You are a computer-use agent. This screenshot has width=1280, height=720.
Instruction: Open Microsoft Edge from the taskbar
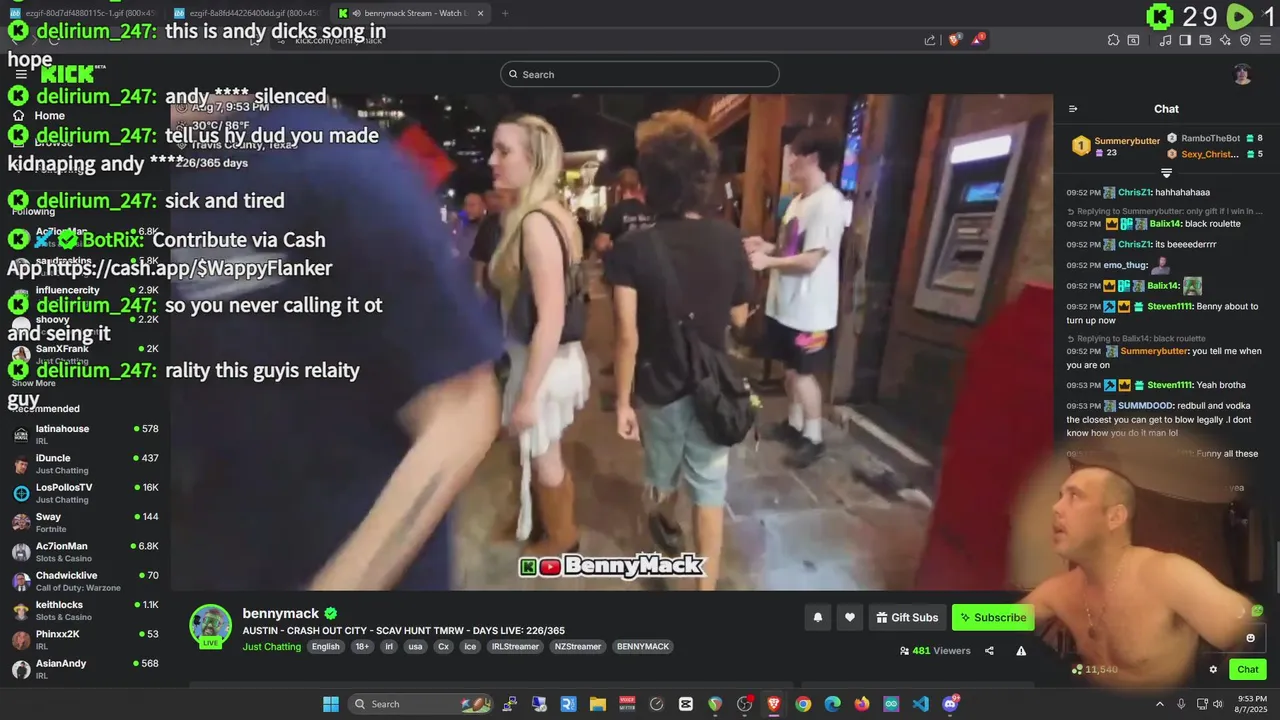coord(832,704)
